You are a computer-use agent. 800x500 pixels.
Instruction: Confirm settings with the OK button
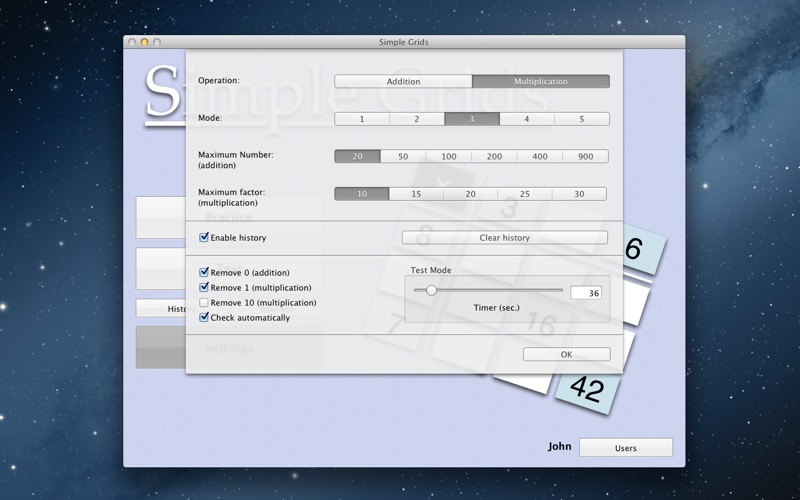pyautogui.click(x=566, y=354)
